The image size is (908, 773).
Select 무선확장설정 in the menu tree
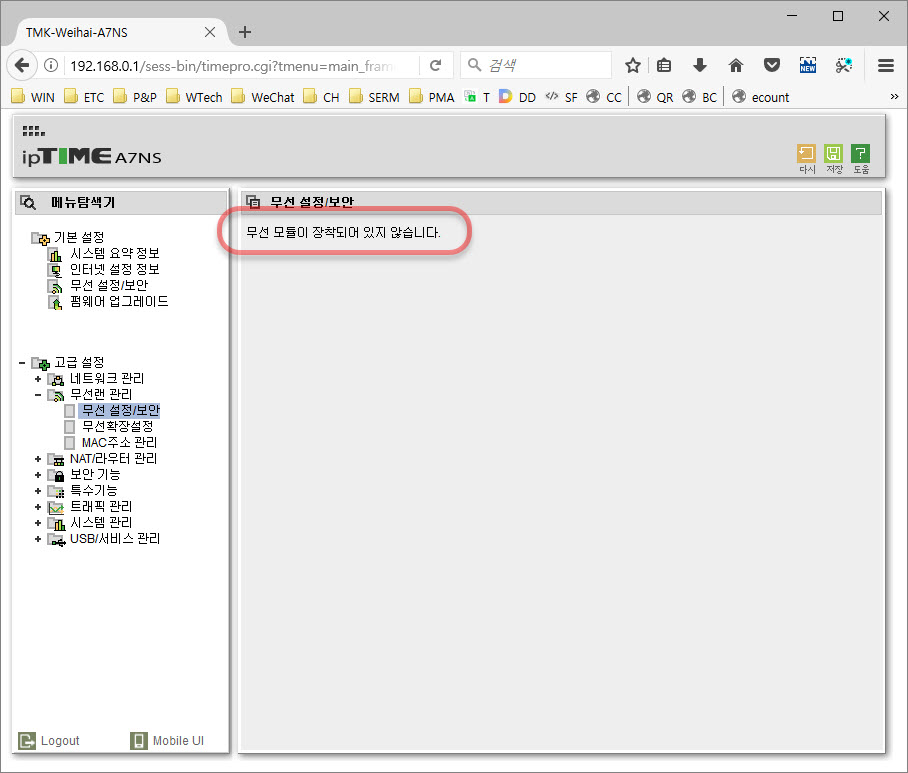coord(118,427)
